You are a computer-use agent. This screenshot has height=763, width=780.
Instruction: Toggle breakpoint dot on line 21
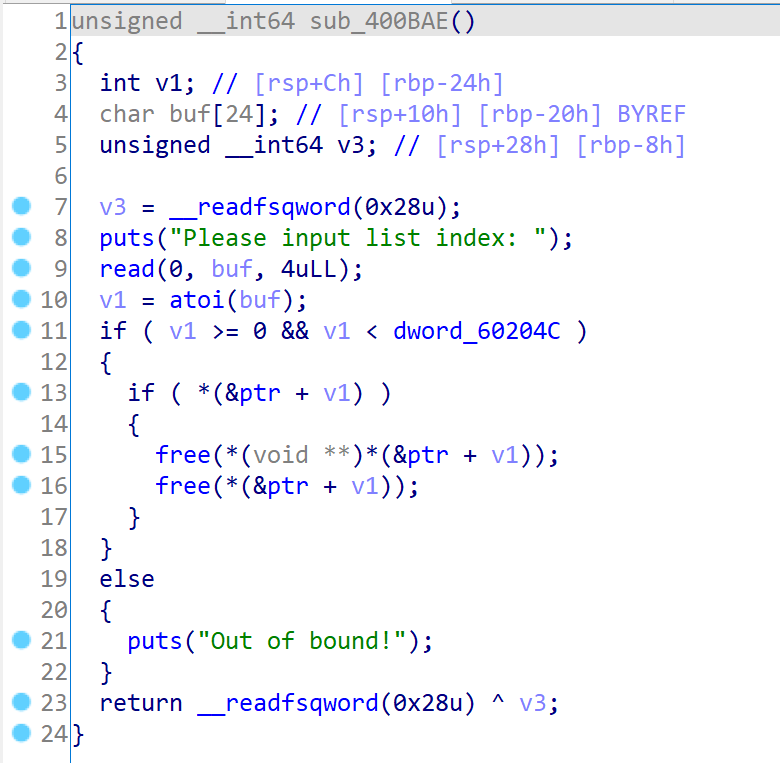(21, 640)
